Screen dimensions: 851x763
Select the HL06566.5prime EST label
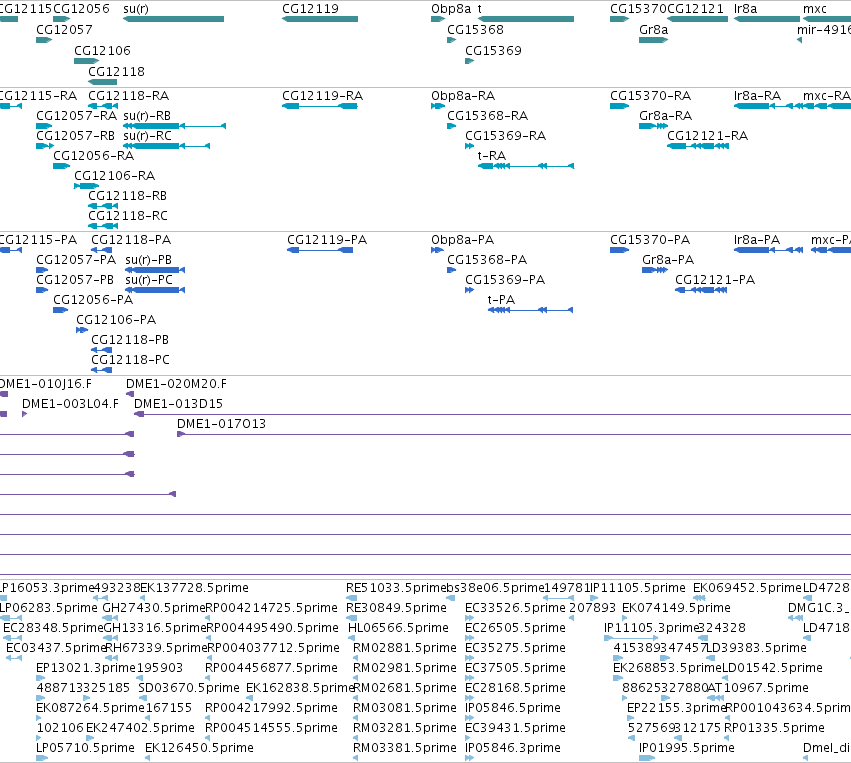coord(398,628)
